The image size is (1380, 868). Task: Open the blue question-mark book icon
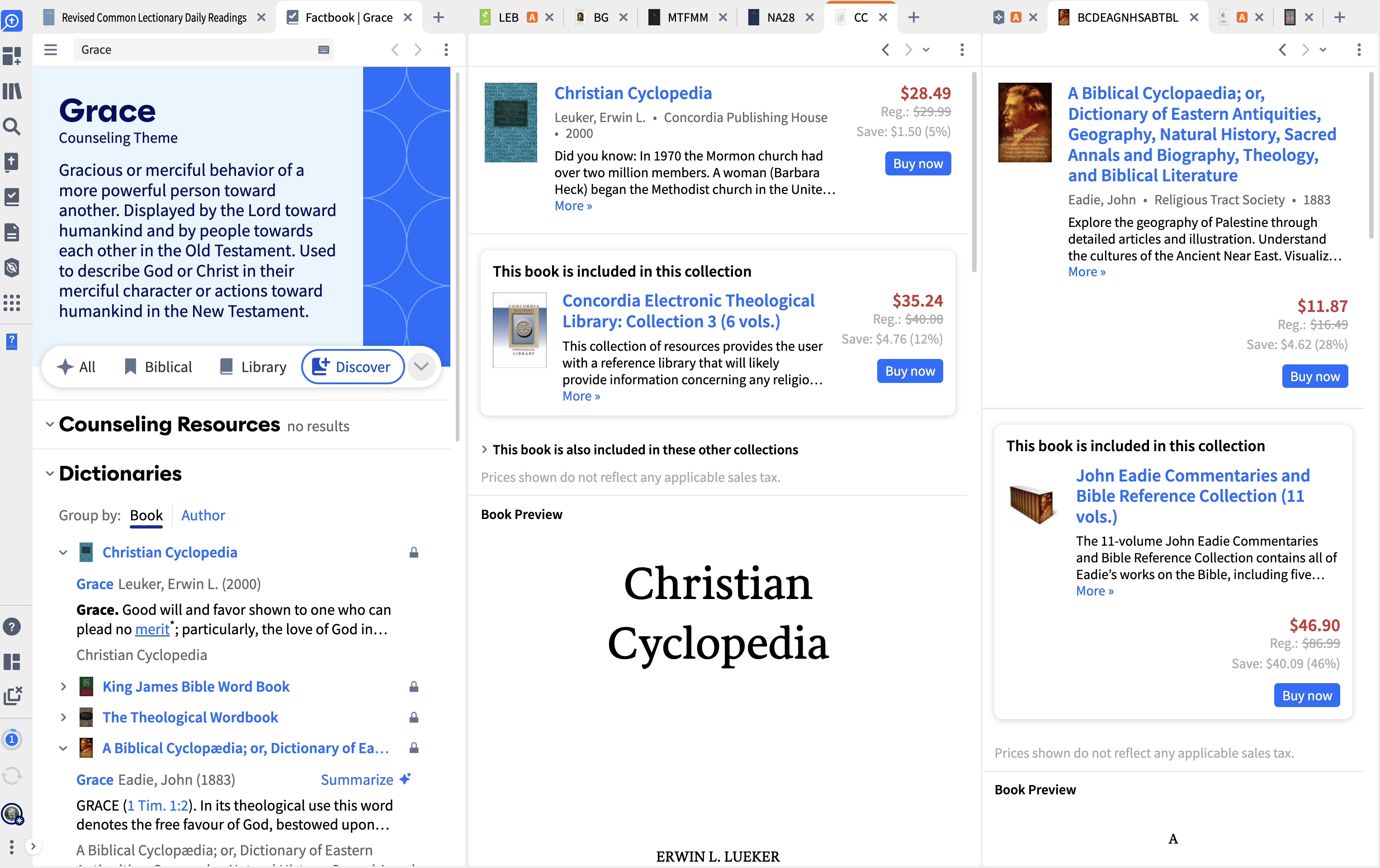pos(12,341)
